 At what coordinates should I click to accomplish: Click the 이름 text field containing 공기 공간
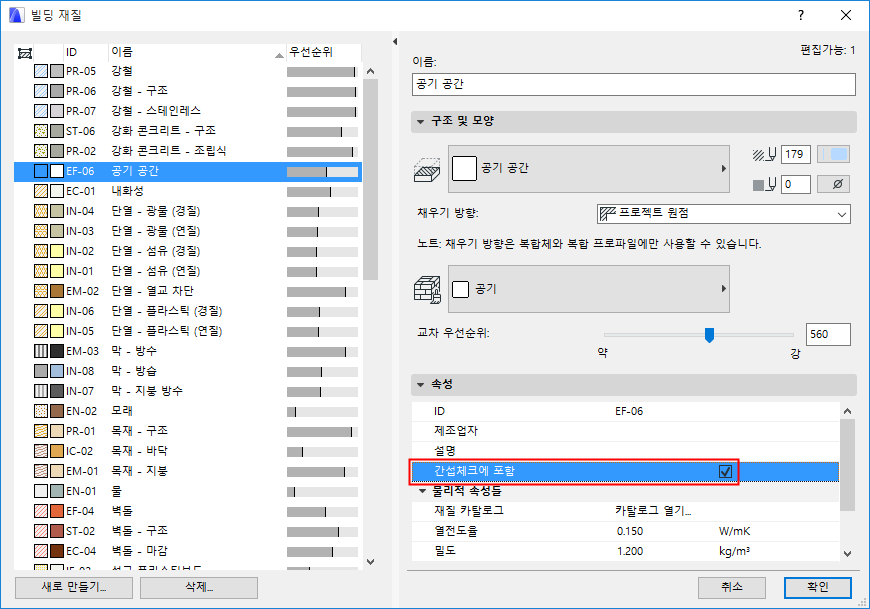(x=634, y=84)
